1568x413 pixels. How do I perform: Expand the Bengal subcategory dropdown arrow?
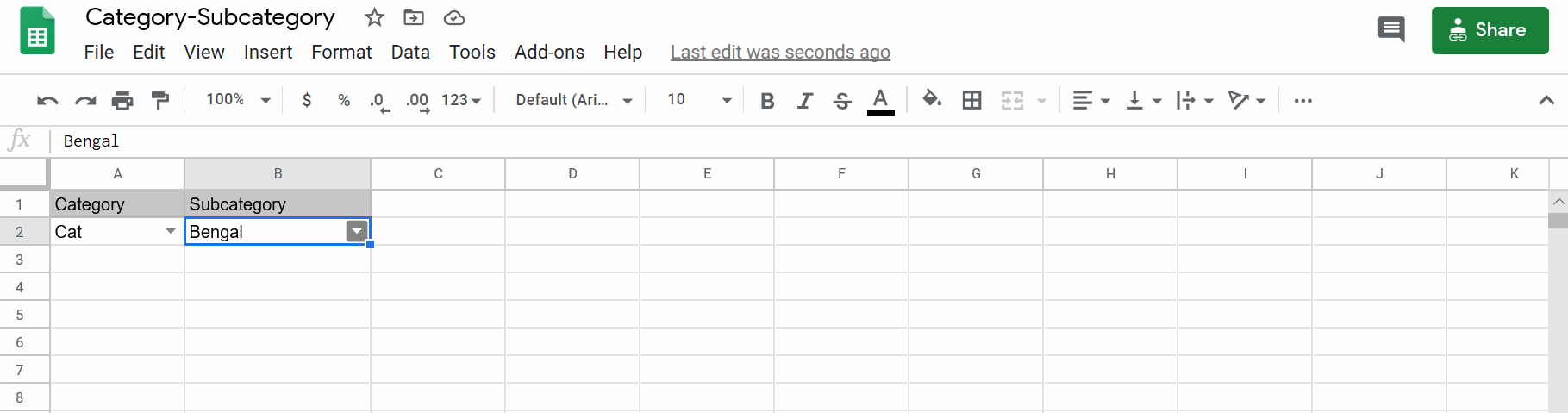coord(356,231)
